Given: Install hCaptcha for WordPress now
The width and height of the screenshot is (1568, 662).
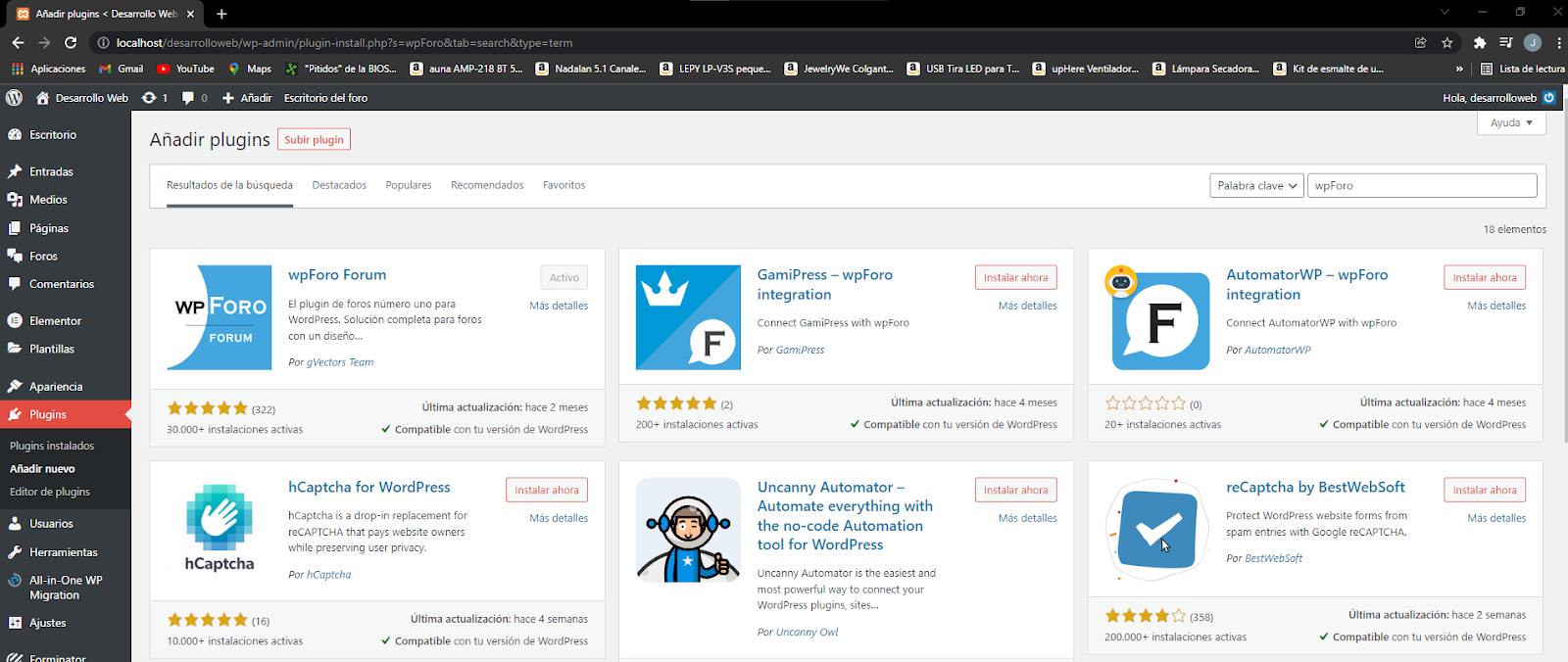Looking at the screenshot, I should (547, 490).
